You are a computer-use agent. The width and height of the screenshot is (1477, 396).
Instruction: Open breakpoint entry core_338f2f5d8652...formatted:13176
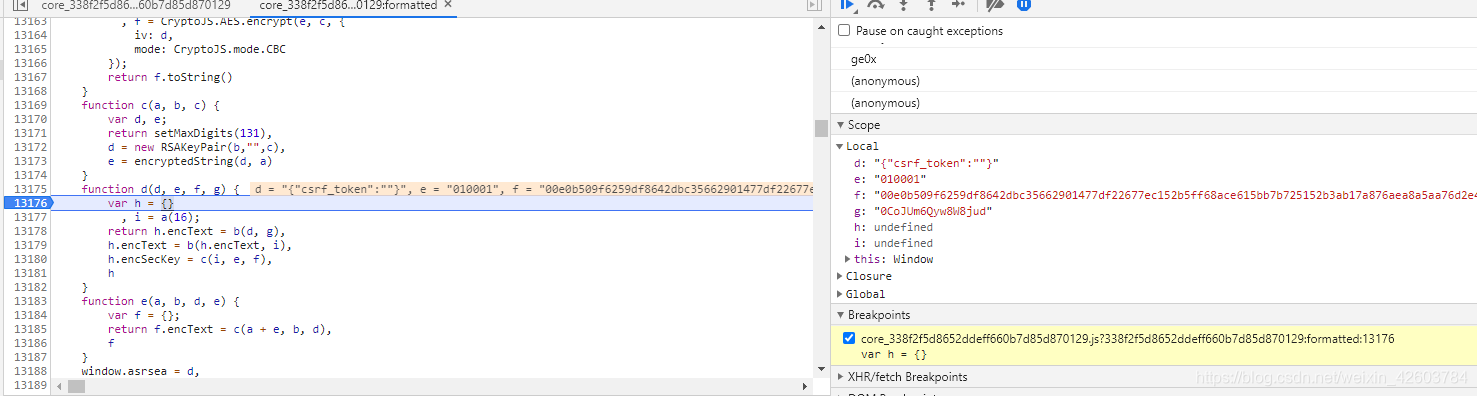pos(1127,339)
